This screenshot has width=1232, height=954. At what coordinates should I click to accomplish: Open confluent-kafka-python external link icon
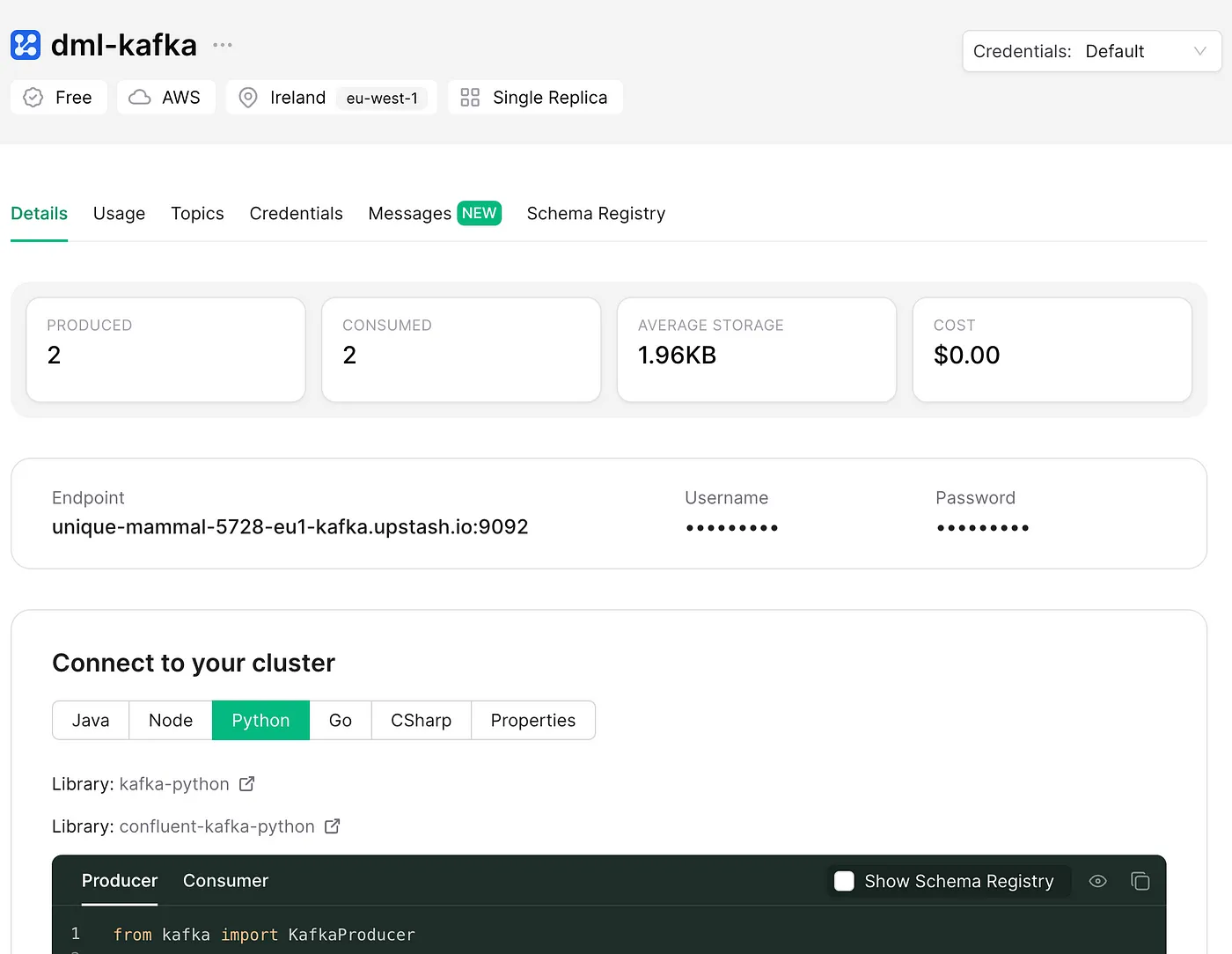(x=332, y=826)
